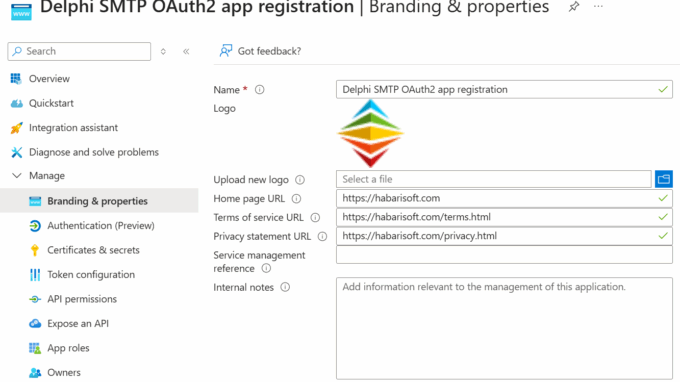This screenshot has width=680, height=382.
Task: Click the Privacy statement URL info icon
Action: pos(322,236)
